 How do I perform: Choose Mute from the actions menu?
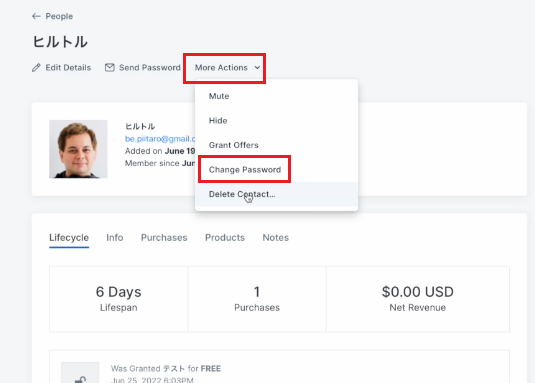(x=276, y=96)
